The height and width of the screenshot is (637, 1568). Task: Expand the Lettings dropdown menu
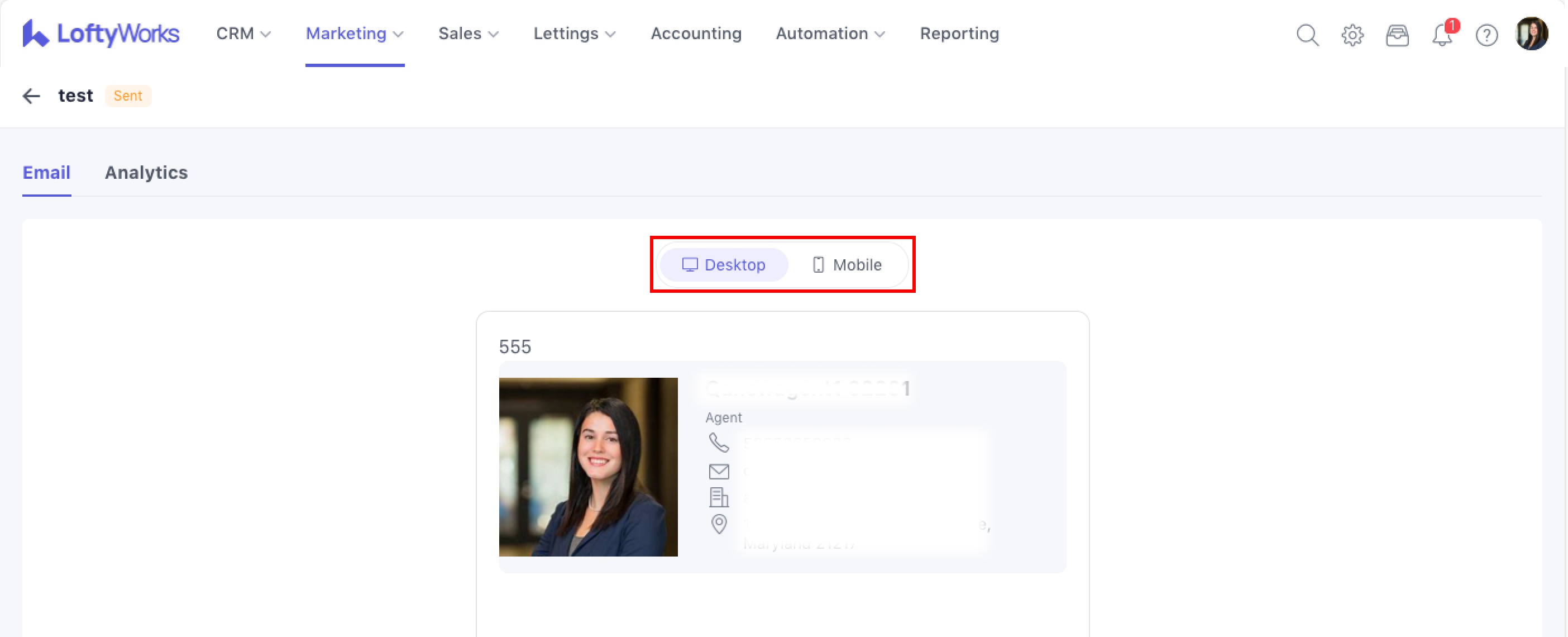click(x=574, y=34)
